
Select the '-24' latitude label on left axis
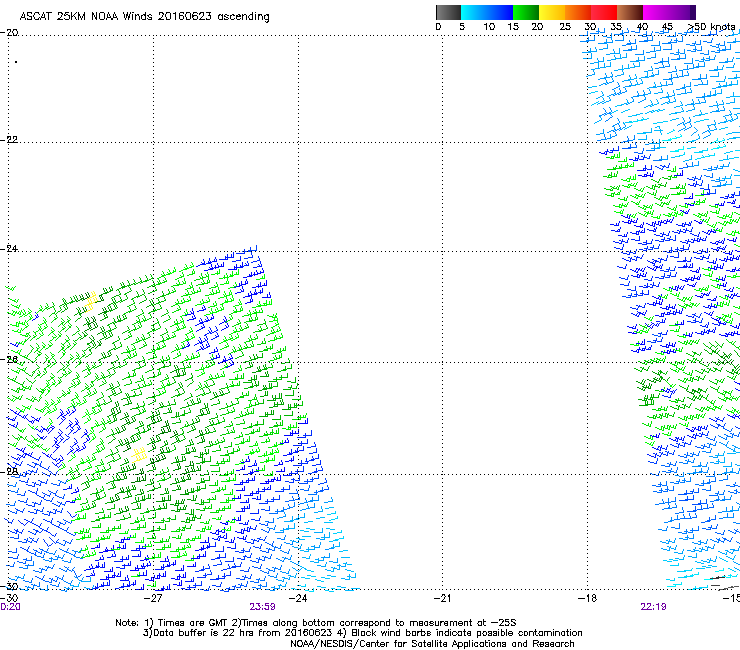9,249
